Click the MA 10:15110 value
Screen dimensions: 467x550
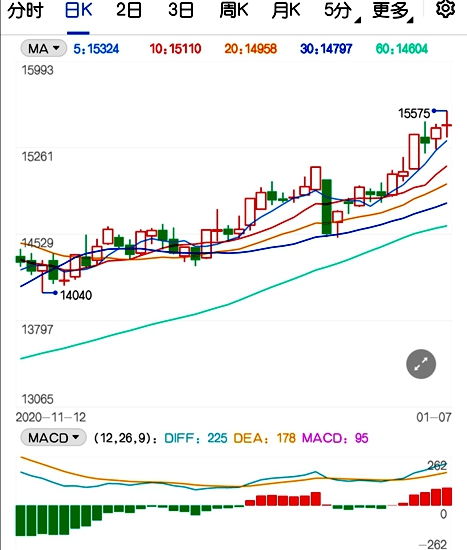click(x=175, y=49)
